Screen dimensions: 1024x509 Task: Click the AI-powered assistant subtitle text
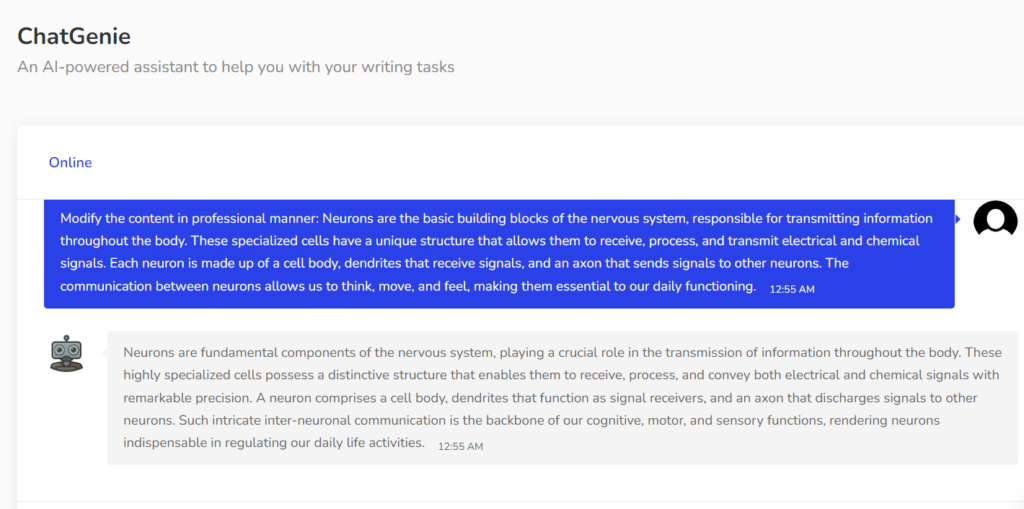click(x=236, y=67)
